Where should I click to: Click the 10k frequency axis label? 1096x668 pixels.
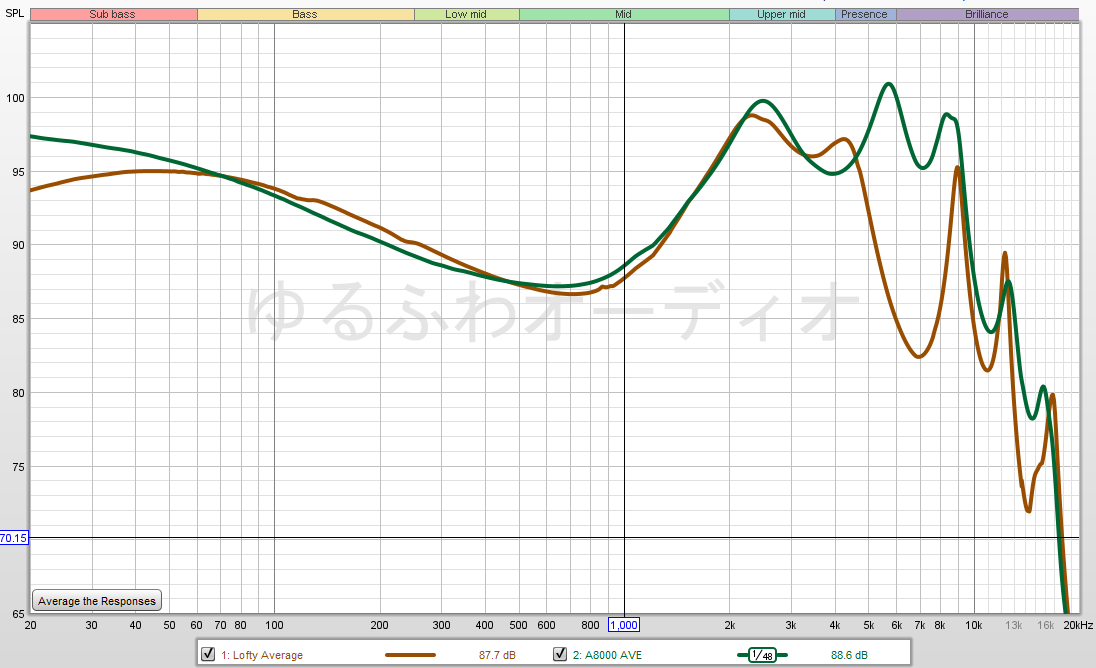pyautogui.click(x=974, y=625)
